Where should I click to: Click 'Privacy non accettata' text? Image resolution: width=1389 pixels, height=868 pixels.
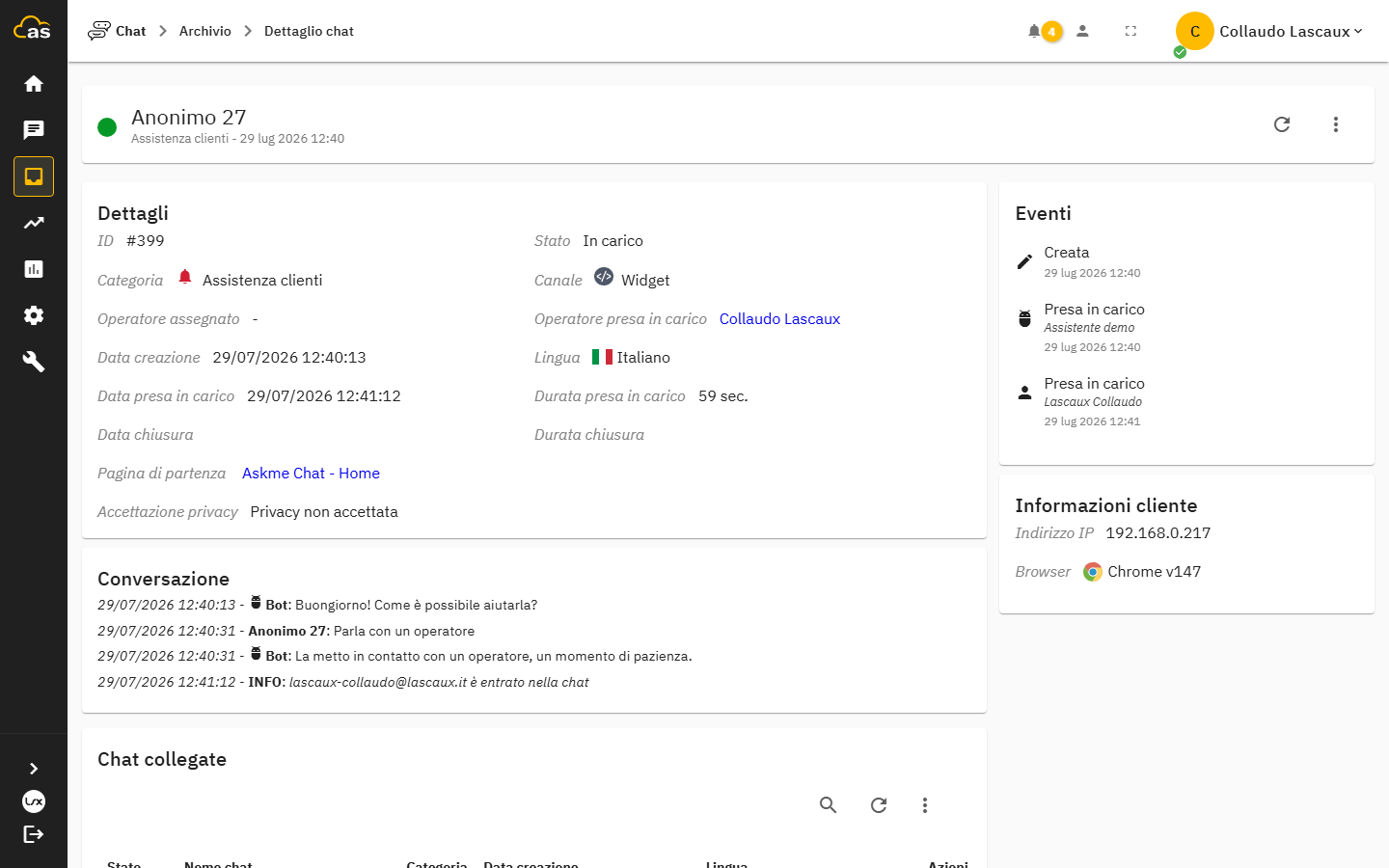[x=324, y=511]
